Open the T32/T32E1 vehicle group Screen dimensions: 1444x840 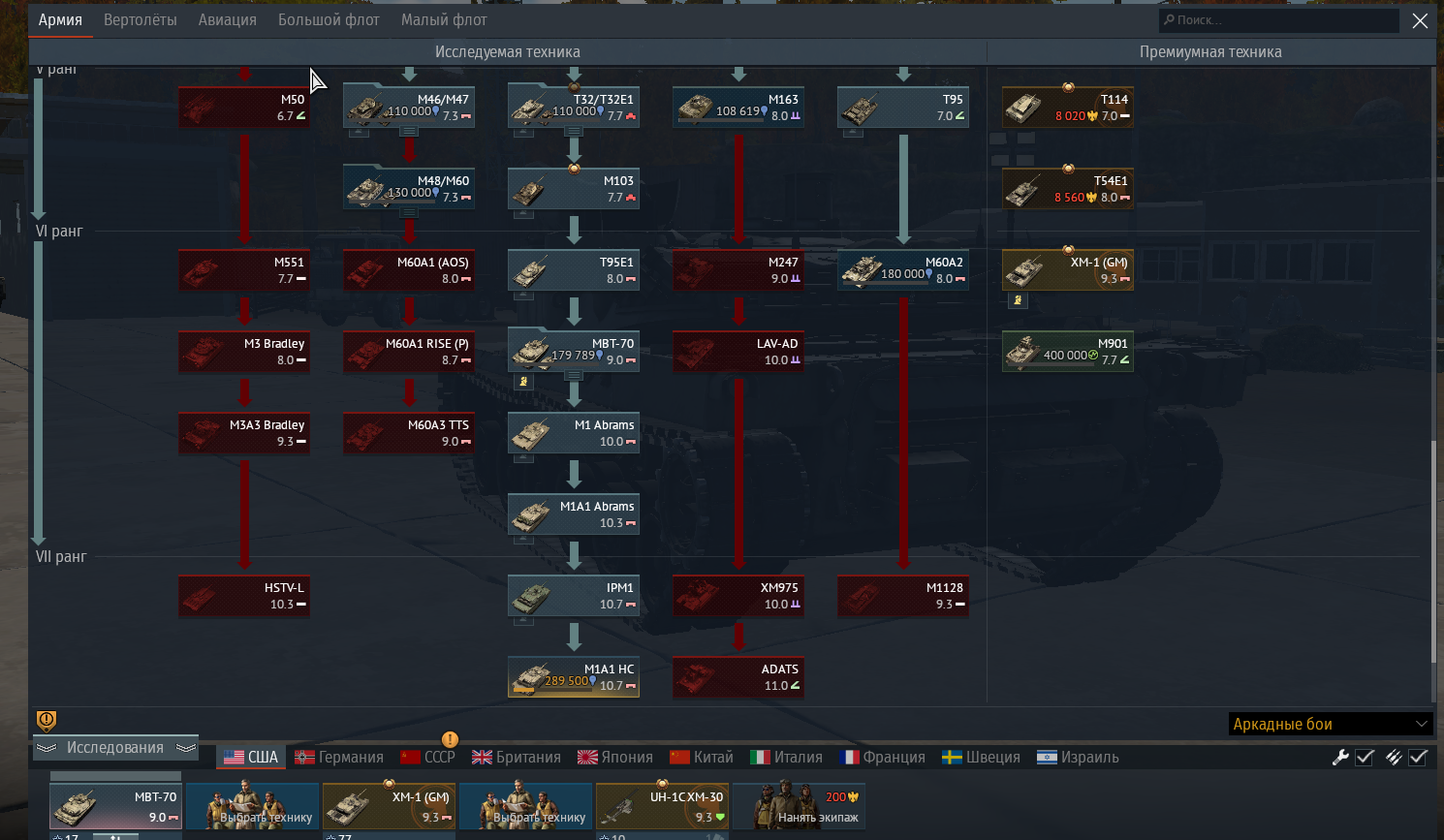pos(574,107)
